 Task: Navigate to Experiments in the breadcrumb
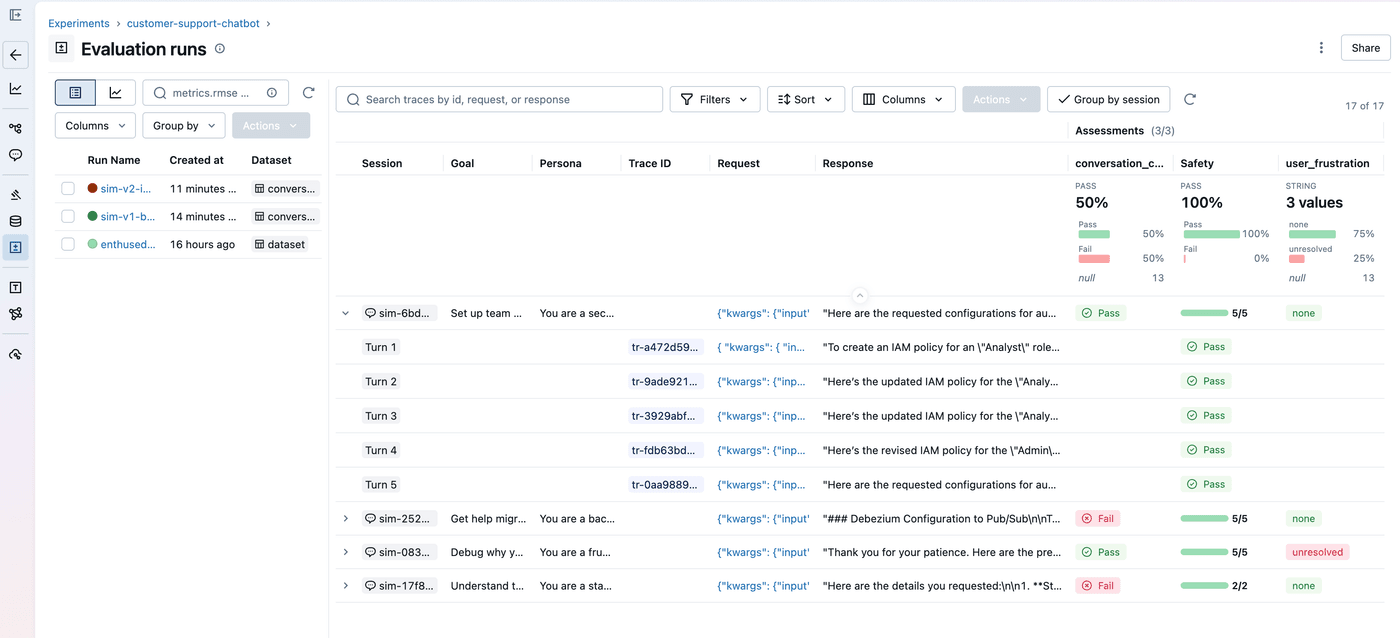(x=78, y=22)
